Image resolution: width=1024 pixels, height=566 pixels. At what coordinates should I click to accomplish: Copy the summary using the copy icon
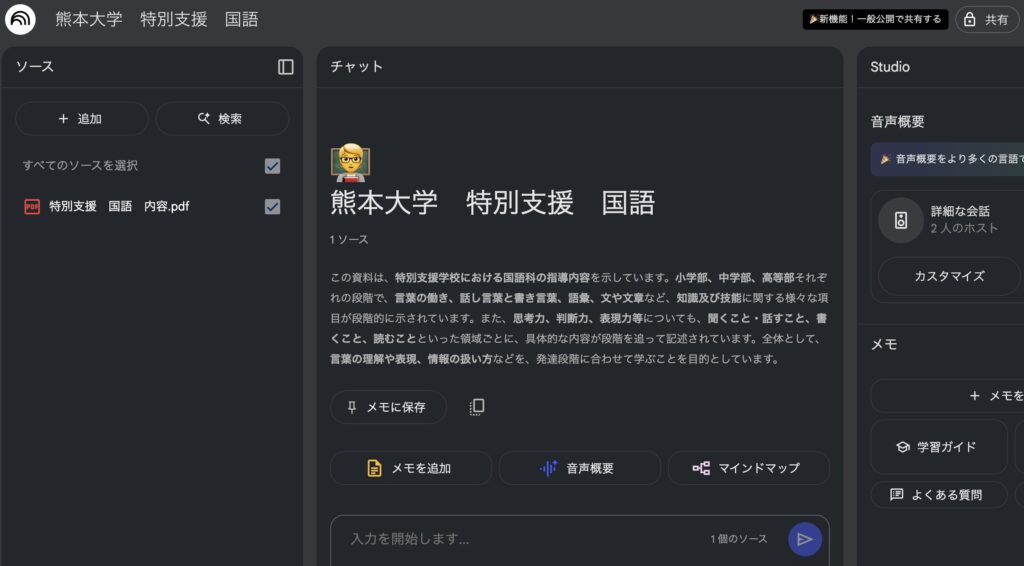coord(477,407)
